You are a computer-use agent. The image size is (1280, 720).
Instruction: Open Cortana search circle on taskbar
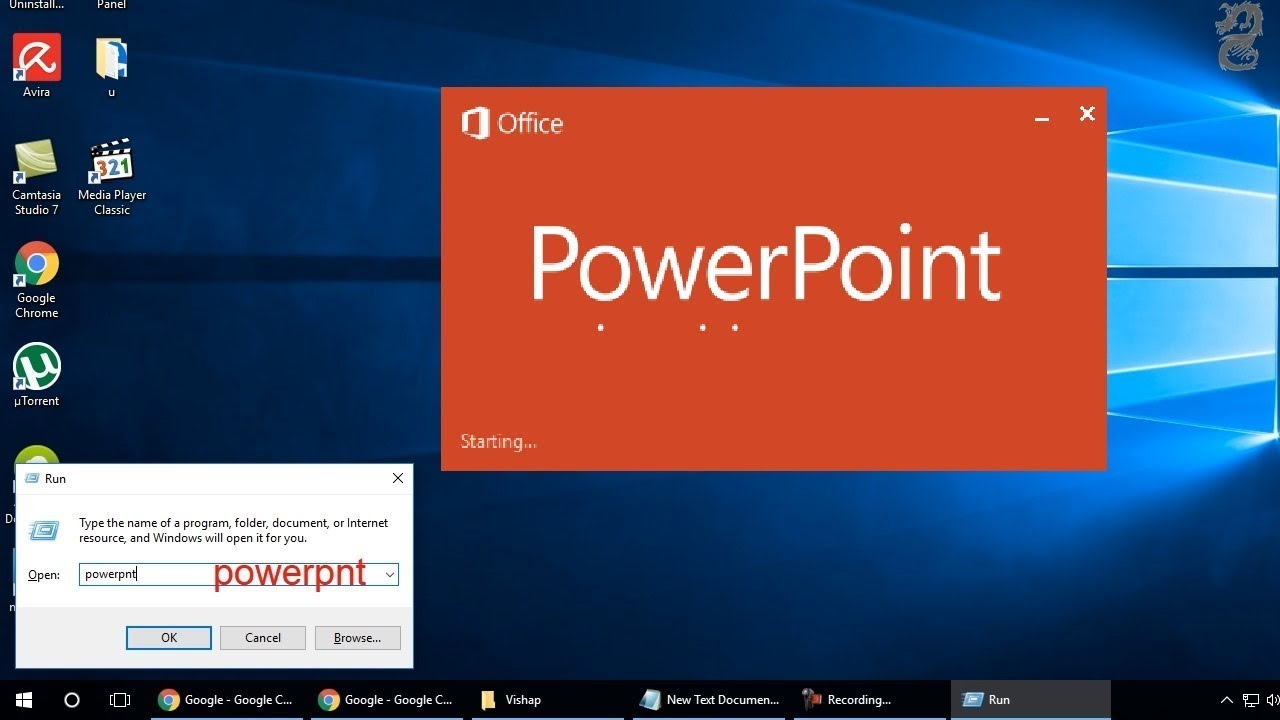(x=72, y=700)
